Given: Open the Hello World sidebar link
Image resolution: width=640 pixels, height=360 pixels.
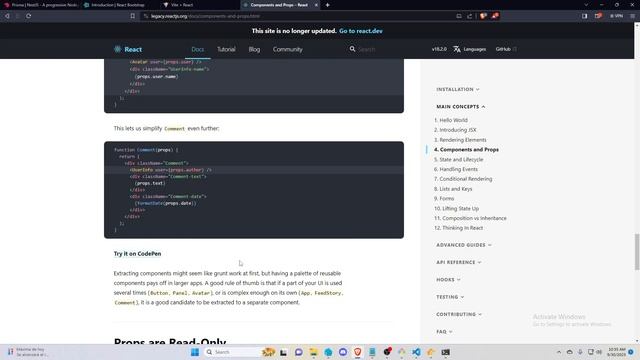Looking at the screenshot, I should (451, 120).
